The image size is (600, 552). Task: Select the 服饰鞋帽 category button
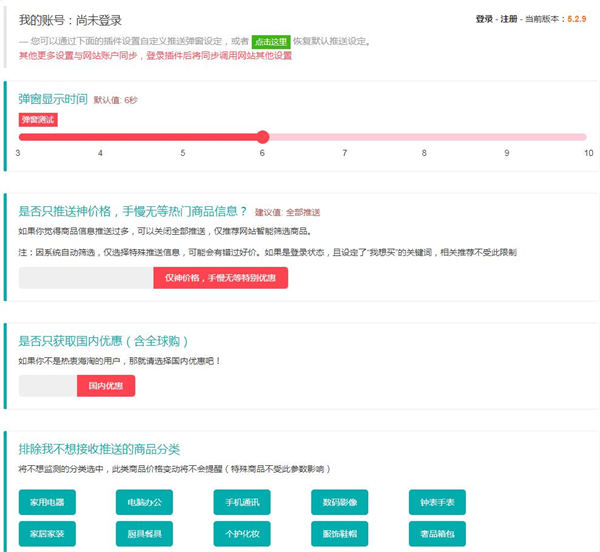coord(339,533)
